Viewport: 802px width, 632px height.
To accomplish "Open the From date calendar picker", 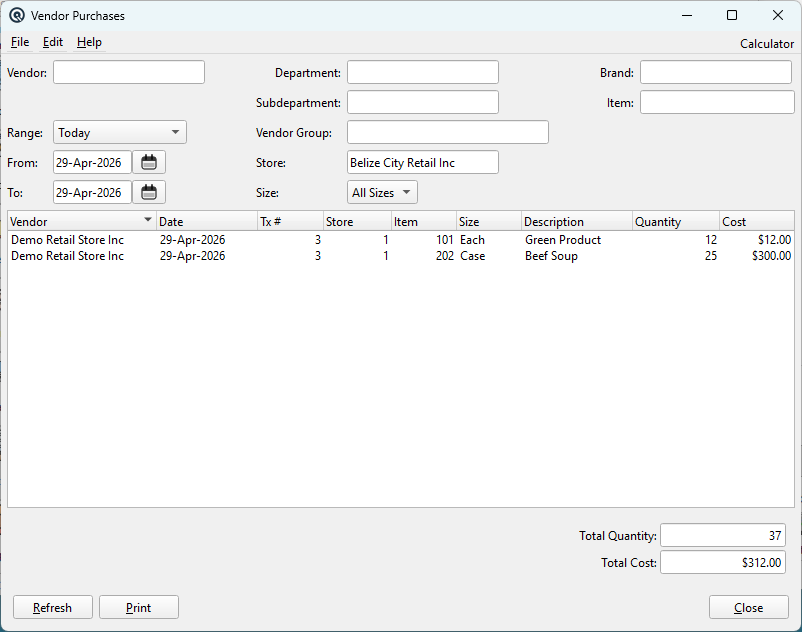I will pos(149,163).
